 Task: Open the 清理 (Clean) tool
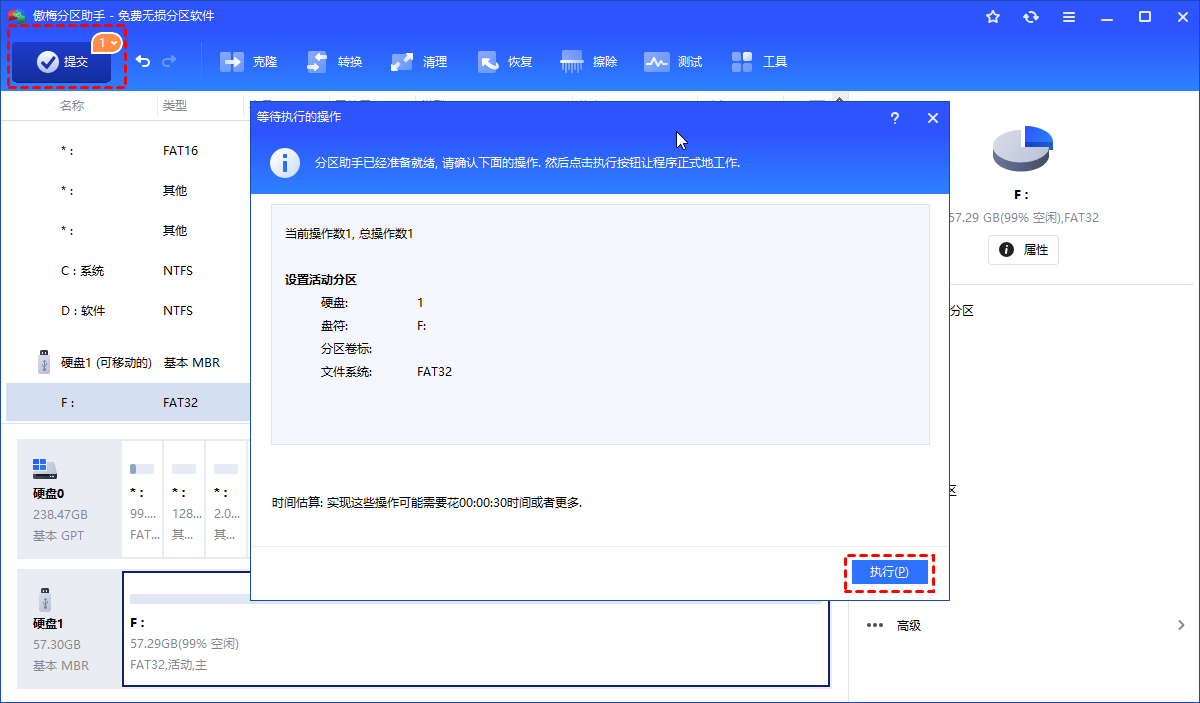(x=420, y=62)
